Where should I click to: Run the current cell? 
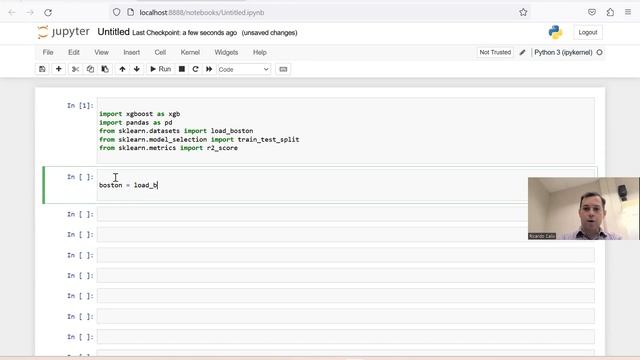[x=160, y=69]
